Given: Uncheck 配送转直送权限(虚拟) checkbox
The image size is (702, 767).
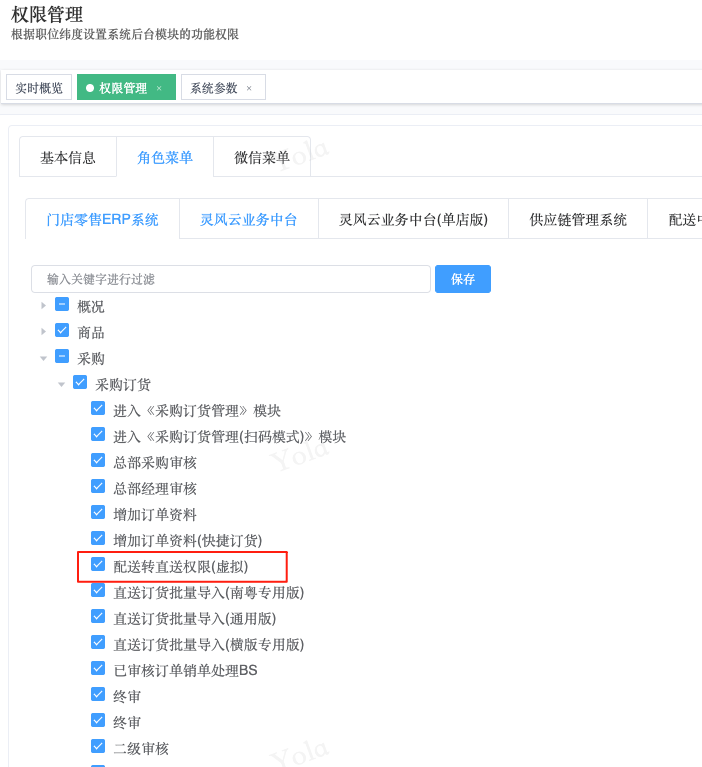Looking at the screenshot, I should pyautogui.click(x=98, y=564).
